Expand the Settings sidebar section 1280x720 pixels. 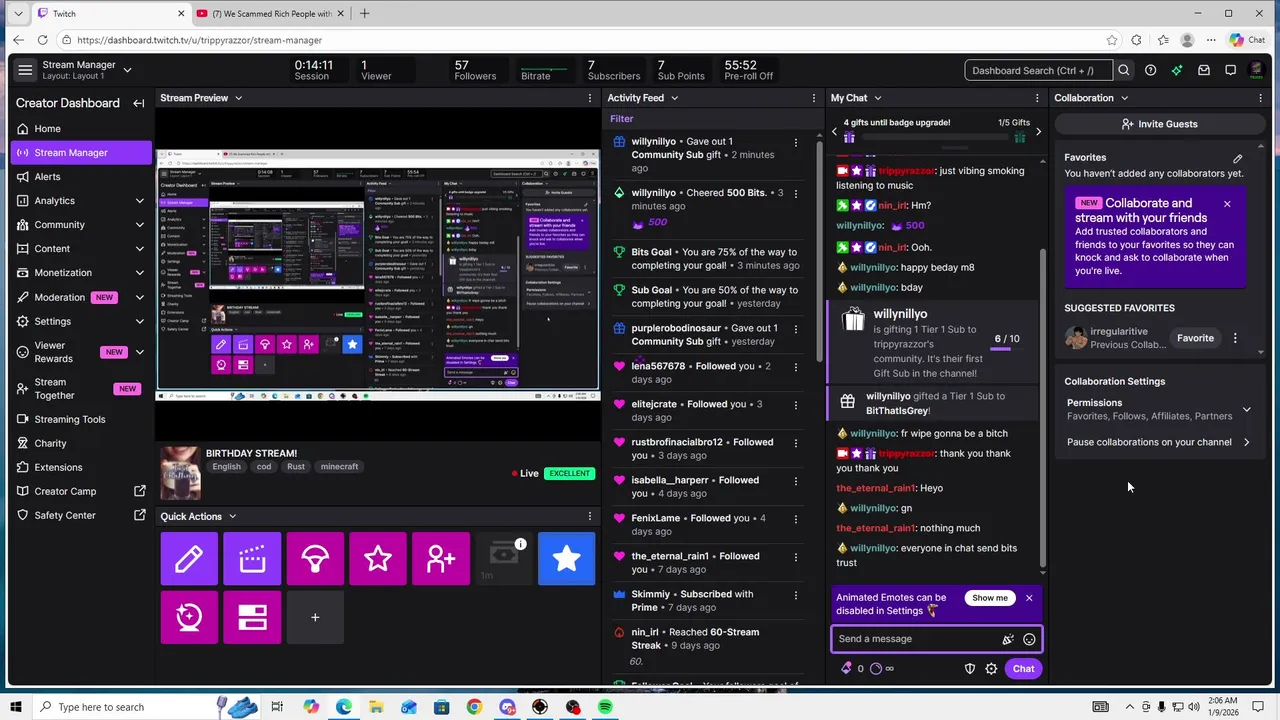139,321
